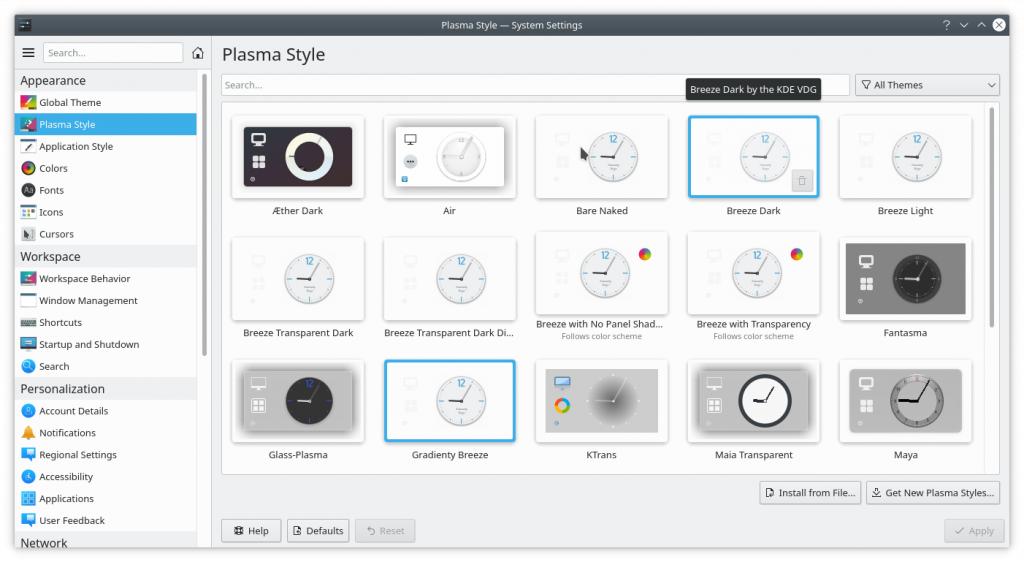Image resolution: width=1024 pixels, height=562 pixels.
Task: Select the Fantasma theme thumbnail
Action: coord(905,278)
